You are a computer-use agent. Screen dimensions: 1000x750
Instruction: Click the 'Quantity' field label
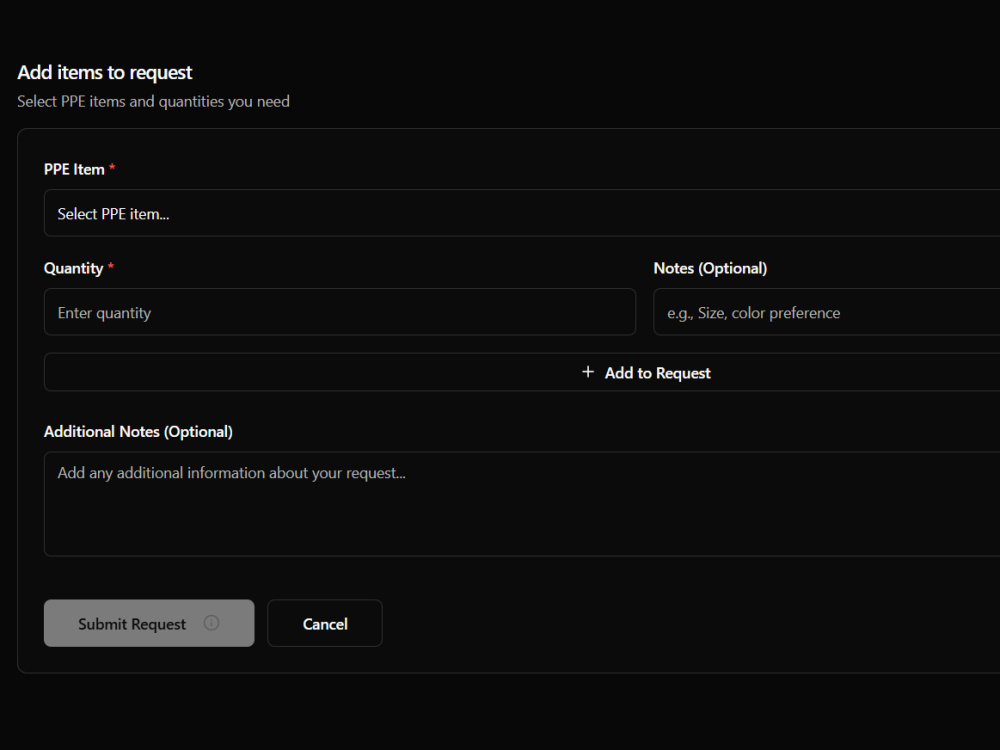(x=73, y=268)
